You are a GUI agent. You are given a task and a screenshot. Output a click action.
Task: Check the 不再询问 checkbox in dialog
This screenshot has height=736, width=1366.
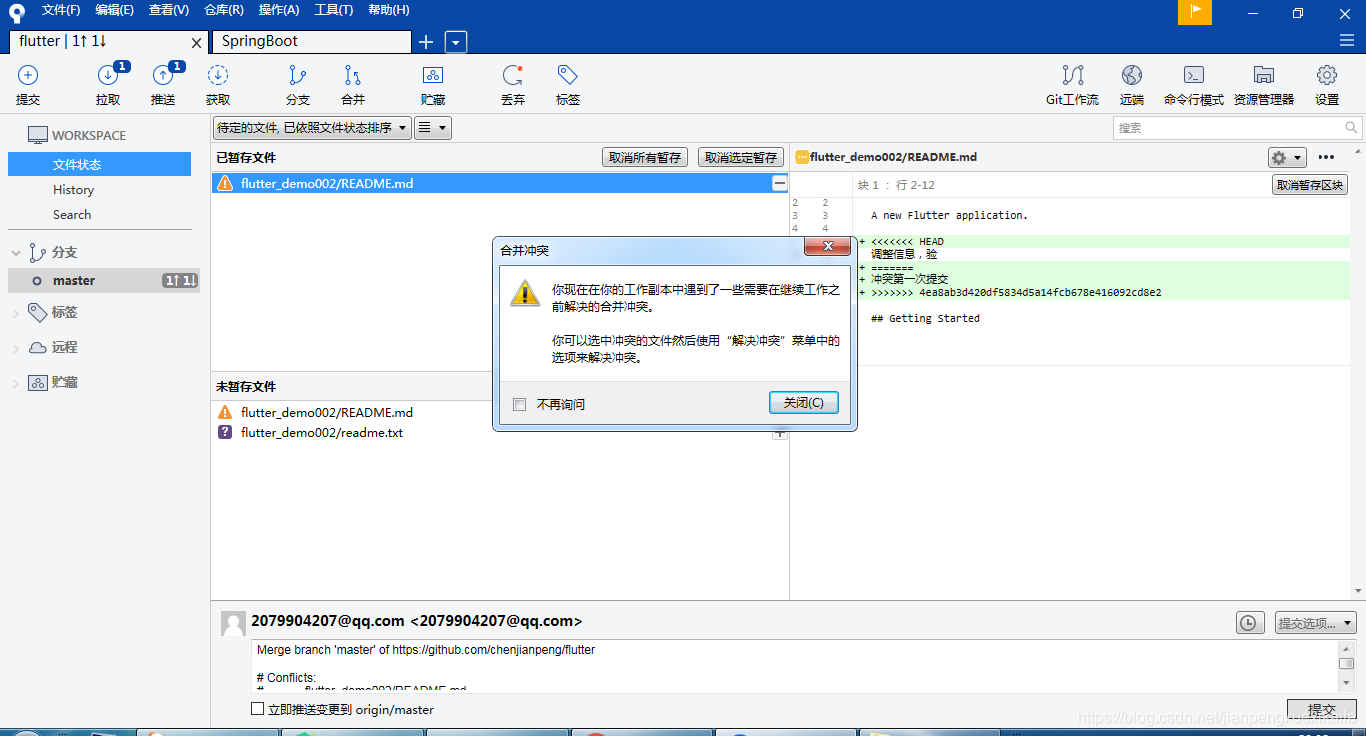[519, 404]
